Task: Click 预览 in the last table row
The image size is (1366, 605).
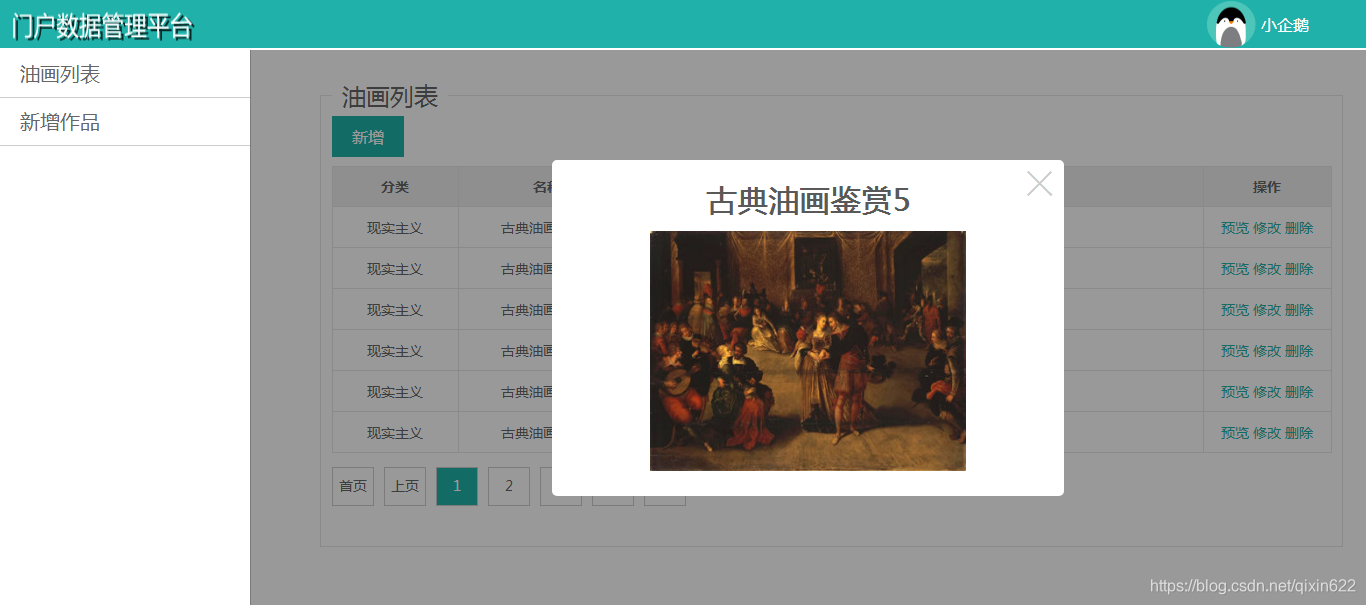Action: (1235, 433)
